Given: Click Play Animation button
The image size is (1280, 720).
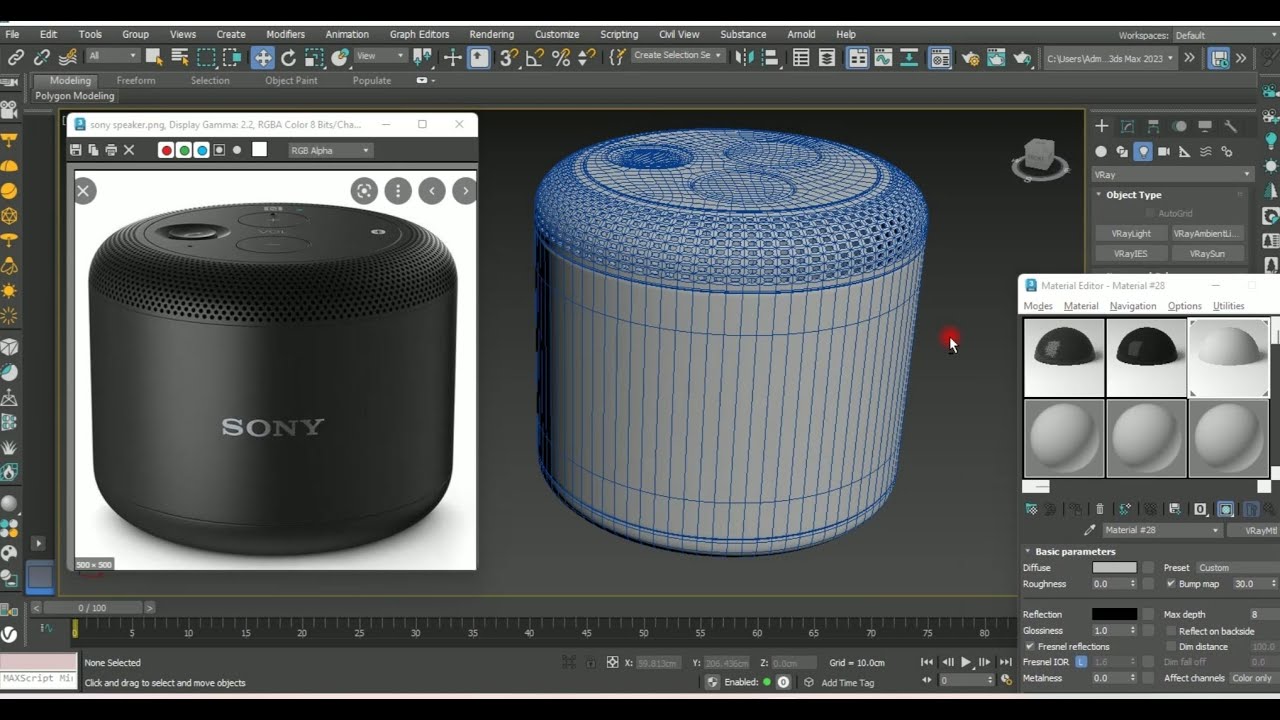Looking at the screenshot, I should [x=966, y=662].
